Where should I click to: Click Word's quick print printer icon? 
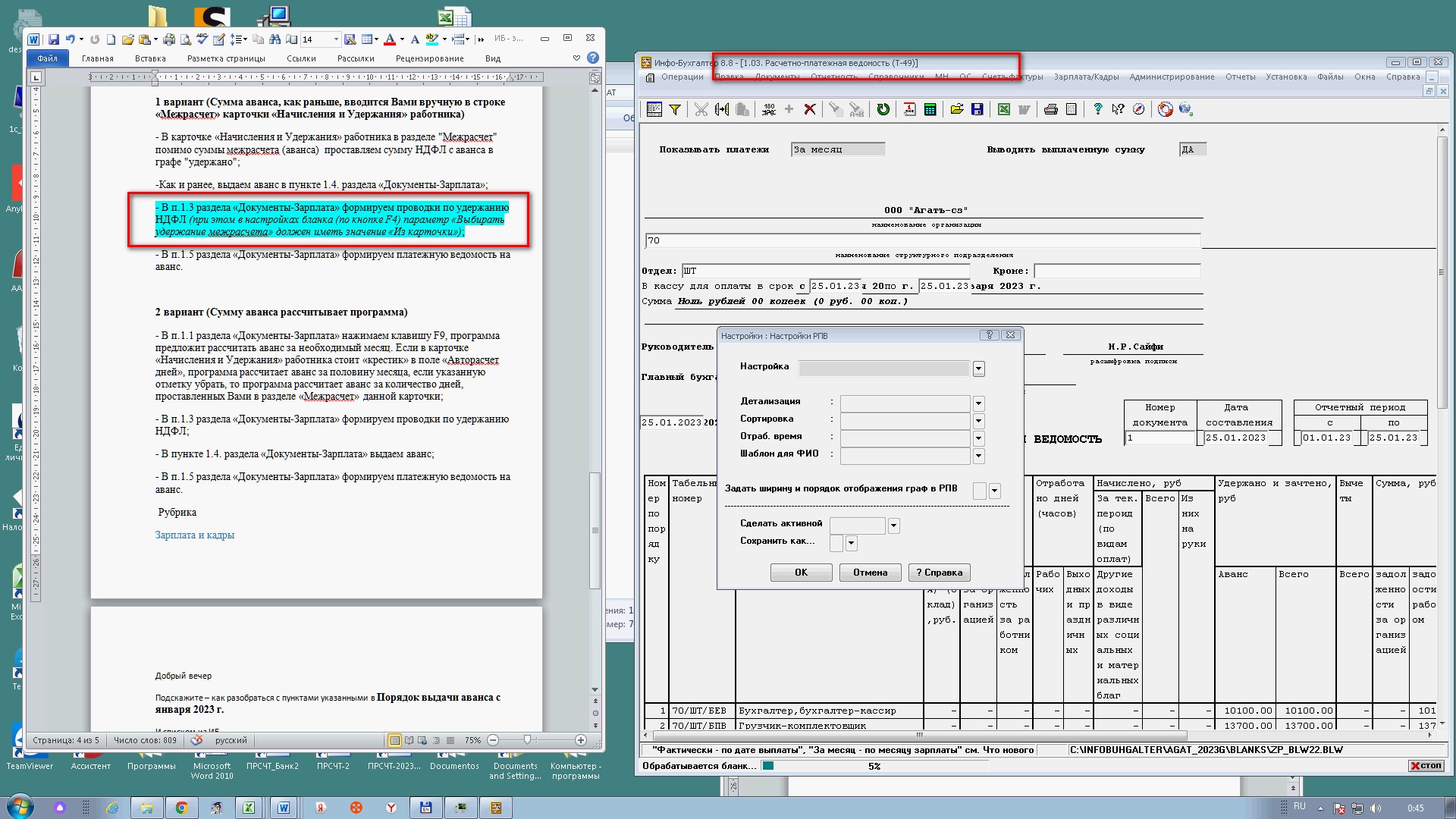pyautogui.click(x=169, y=39)
